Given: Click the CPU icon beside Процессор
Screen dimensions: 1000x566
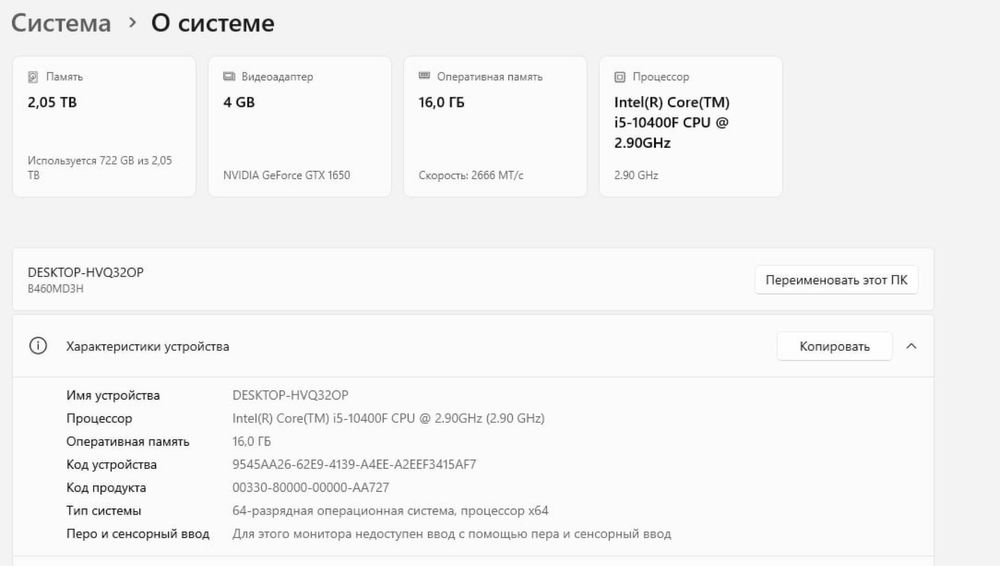Looking at the screenshot, I should [620, 77].
